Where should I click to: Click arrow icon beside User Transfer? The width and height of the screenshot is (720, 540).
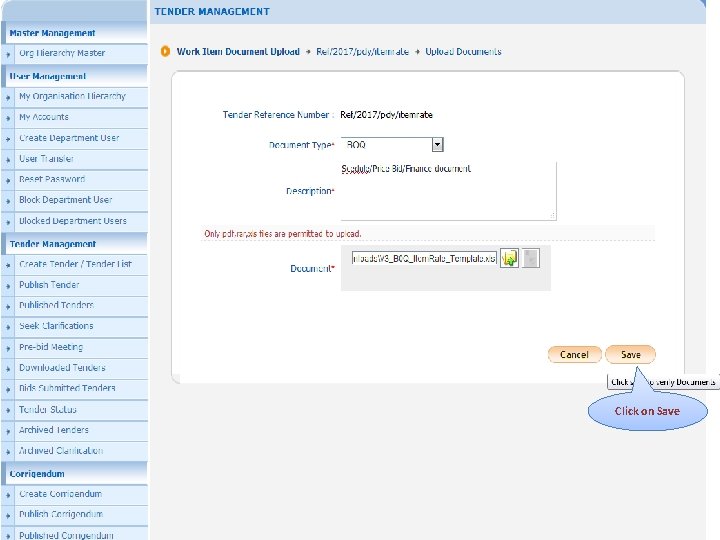click(8, 160)
